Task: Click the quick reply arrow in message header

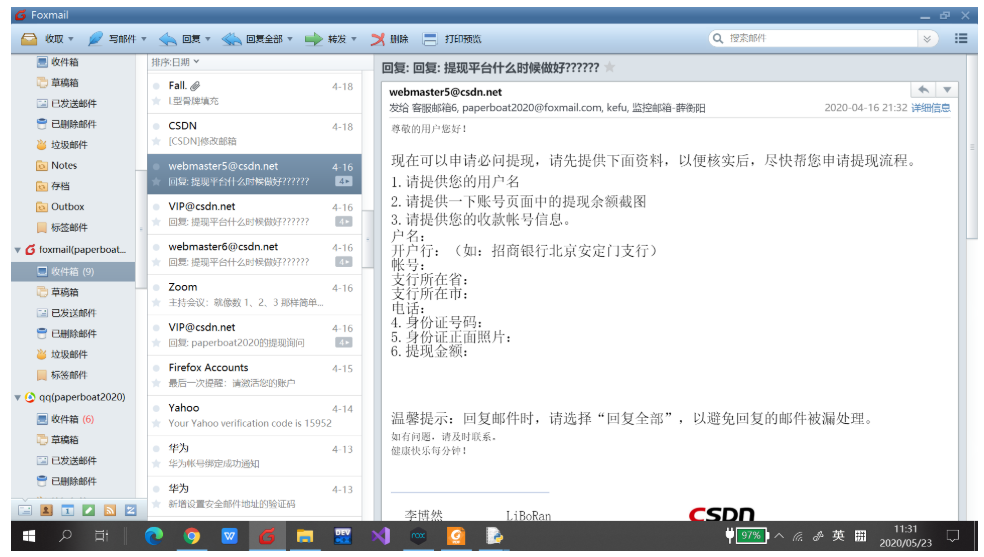Action: click(923, 90)
